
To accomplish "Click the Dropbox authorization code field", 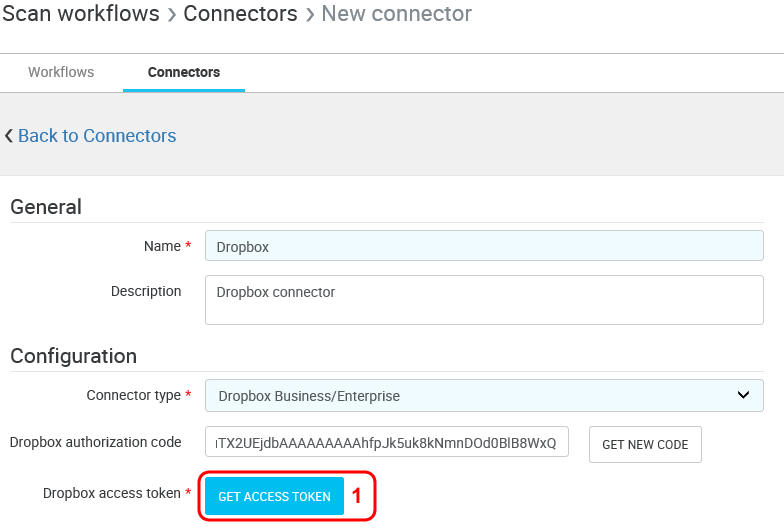I will [386, 442].
